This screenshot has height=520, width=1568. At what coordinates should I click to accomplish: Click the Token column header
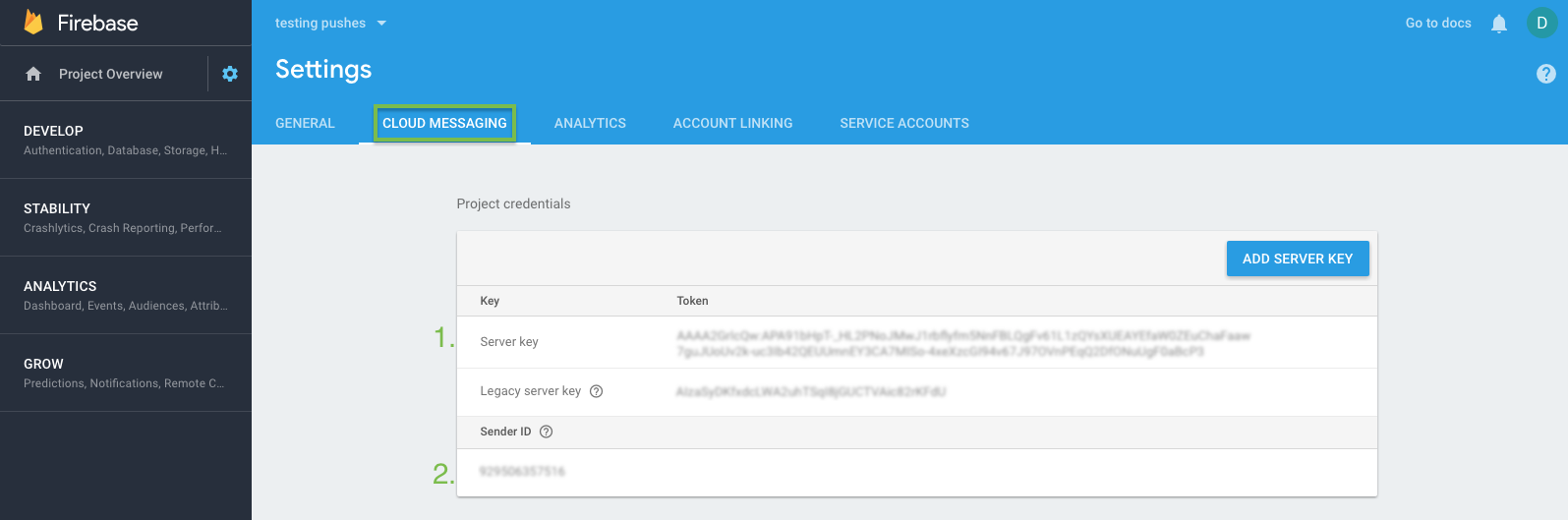point(692,301)
